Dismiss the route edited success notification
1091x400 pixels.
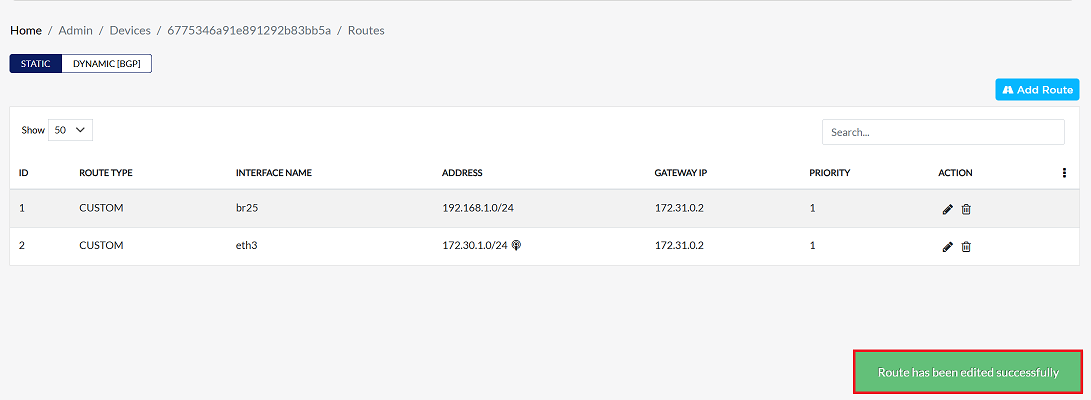click(x=968, y=372)
